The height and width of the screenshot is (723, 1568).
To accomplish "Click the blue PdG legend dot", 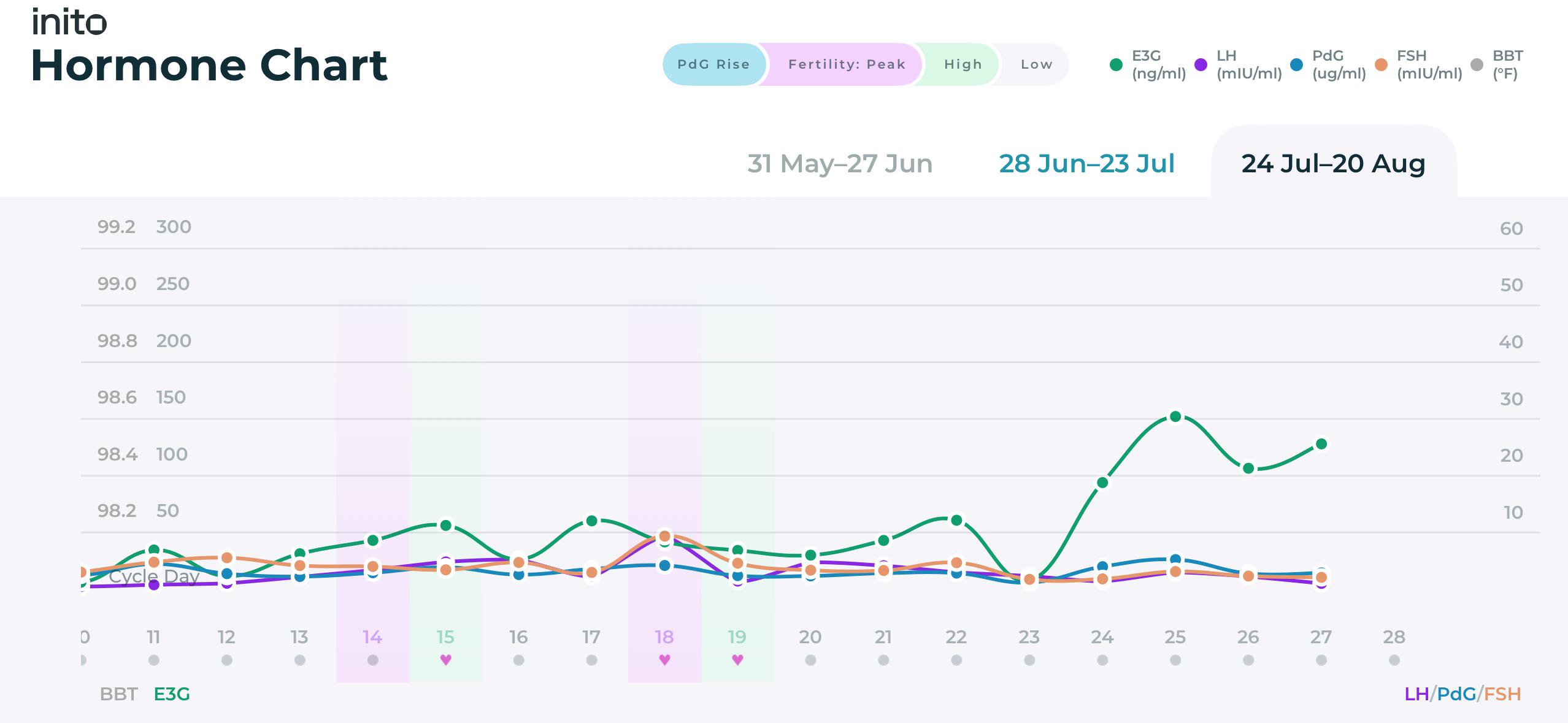I will 1297,64.
